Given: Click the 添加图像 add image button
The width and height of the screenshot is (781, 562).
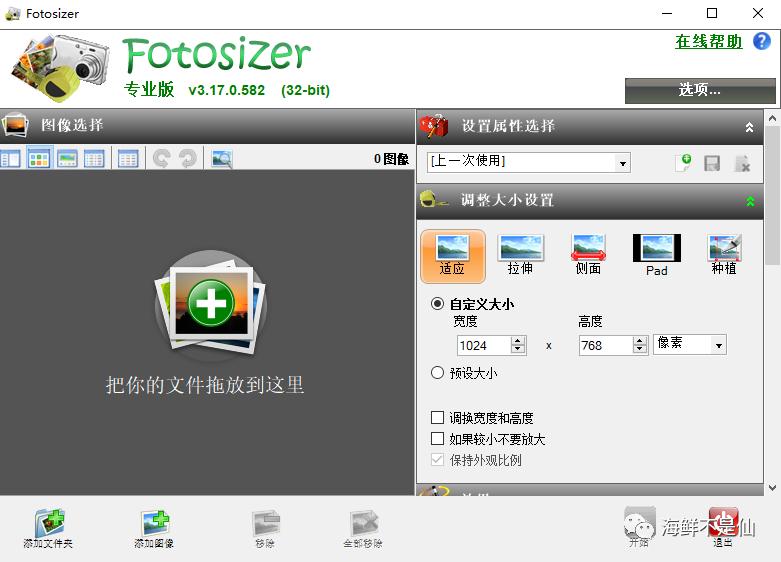Looking at the screenshot, I should pyautogui.click(x=154, y=529).
